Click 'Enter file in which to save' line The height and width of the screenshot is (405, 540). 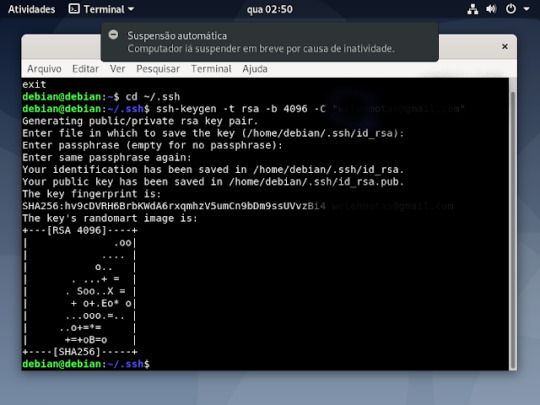coord(213,133)
